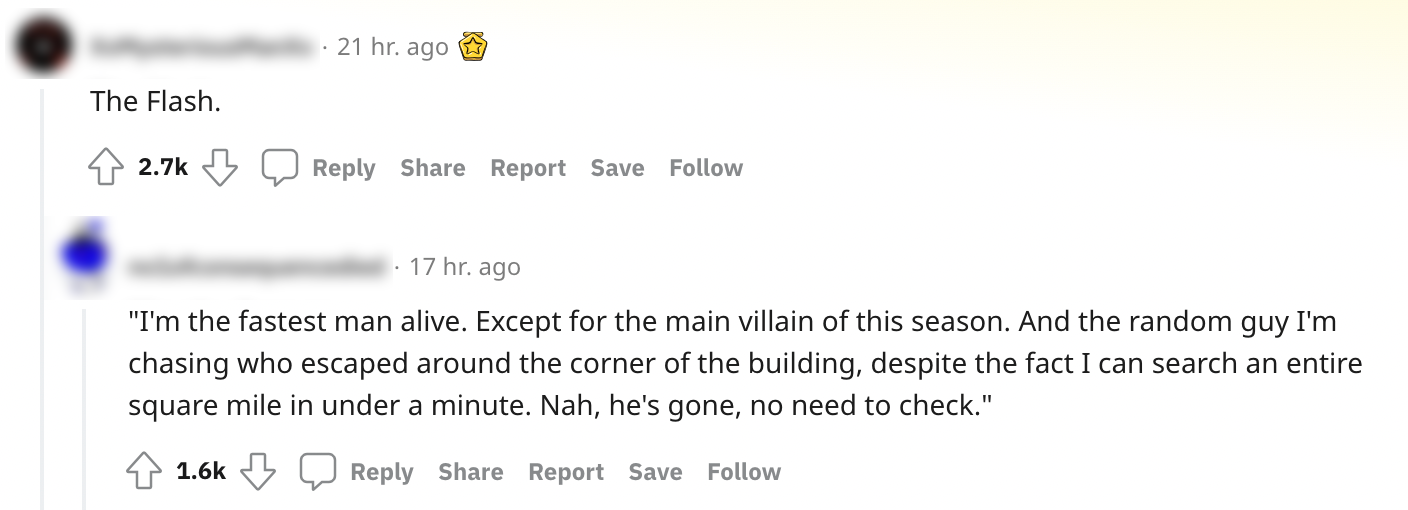Report the 1.6k-point nested comment

[x=566, y=472]
